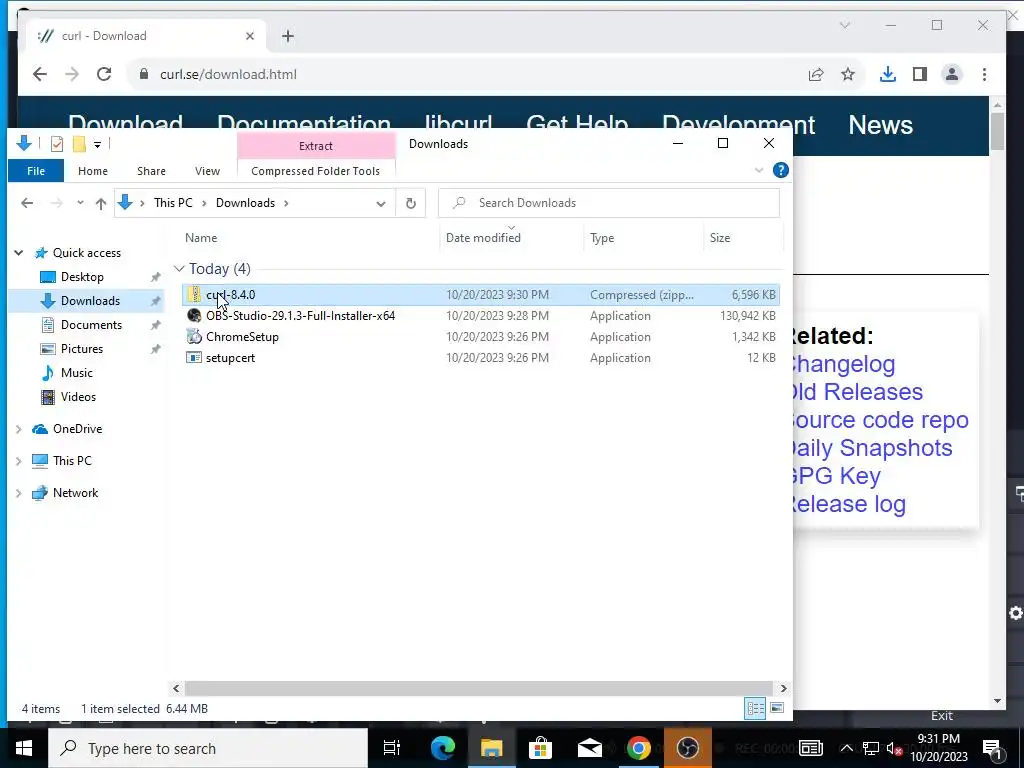
Task: Select the OBS-Studio-29.1.3-Full-Installer-x64 file
Action: 300,316
